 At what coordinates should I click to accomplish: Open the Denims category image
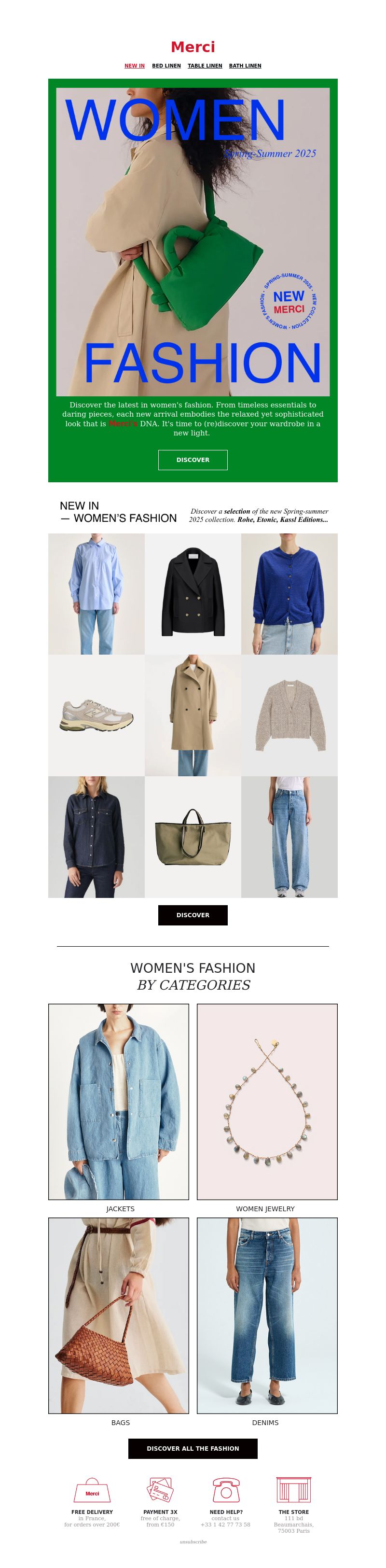267,1316
